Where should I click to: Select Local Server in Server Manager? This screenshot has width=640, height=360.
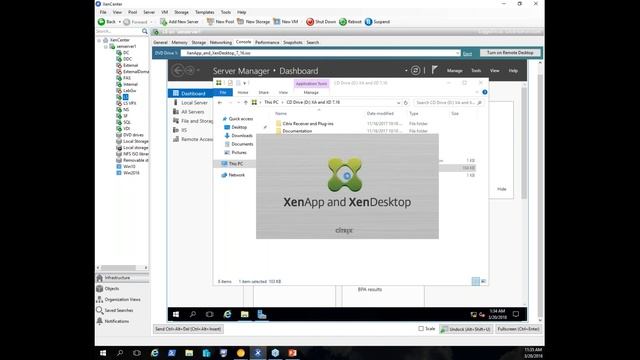coord(194,103)
